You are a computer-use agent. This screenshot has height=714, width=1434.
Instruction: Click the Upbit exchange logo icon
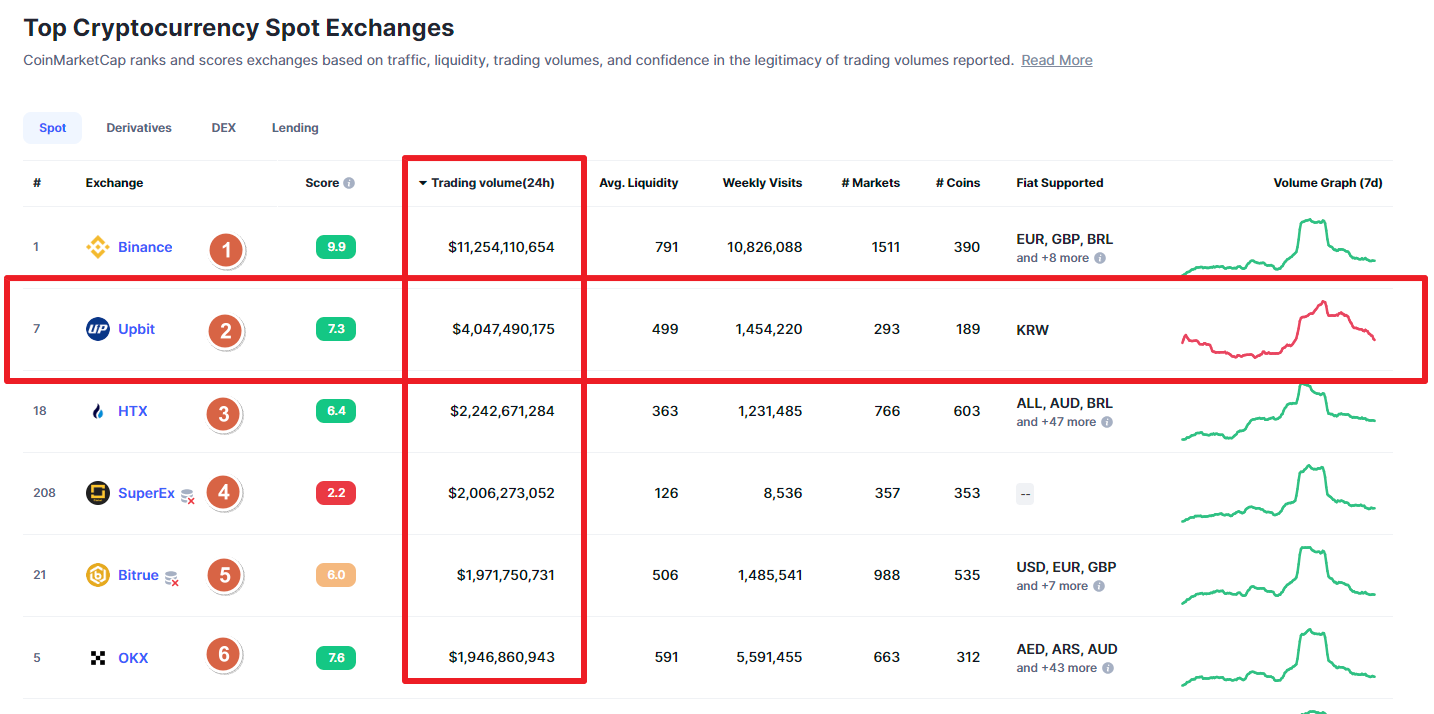pyautogui.click(x=98, y=329)
